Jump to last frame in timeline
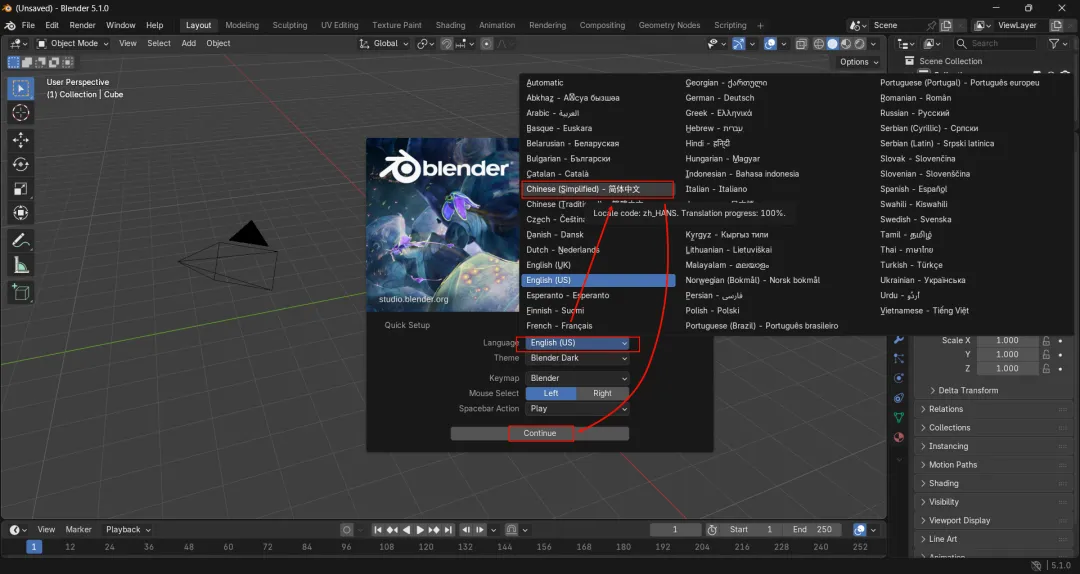 pyautogui.click(x=448, y=529)
